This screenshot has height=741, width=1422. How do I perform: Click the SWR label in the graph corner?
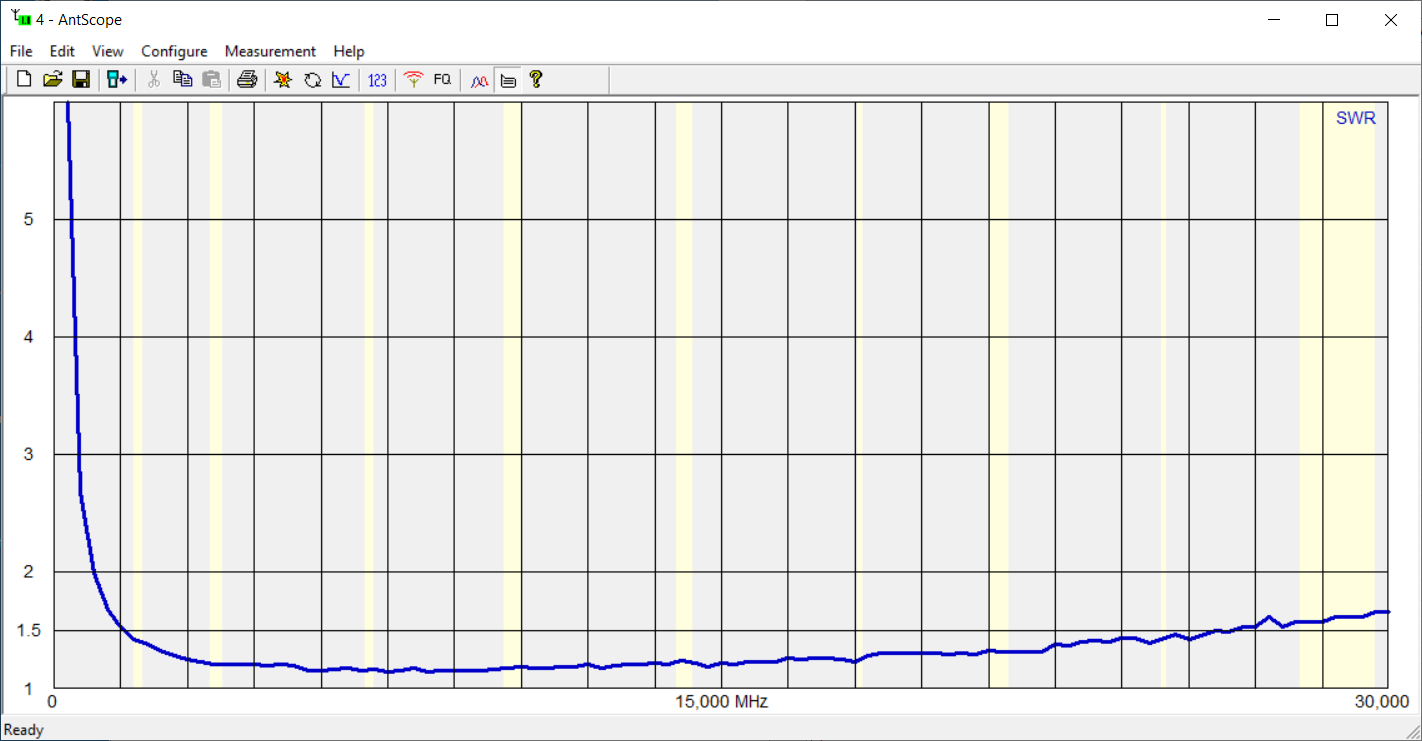(x=1355, y=118)
